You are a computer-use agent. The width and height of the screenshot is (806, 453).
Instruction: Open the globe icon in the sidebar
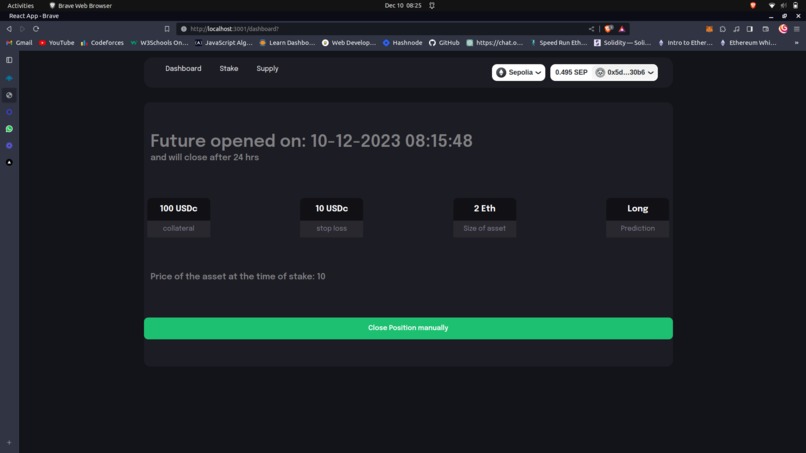tap(9, 95)
